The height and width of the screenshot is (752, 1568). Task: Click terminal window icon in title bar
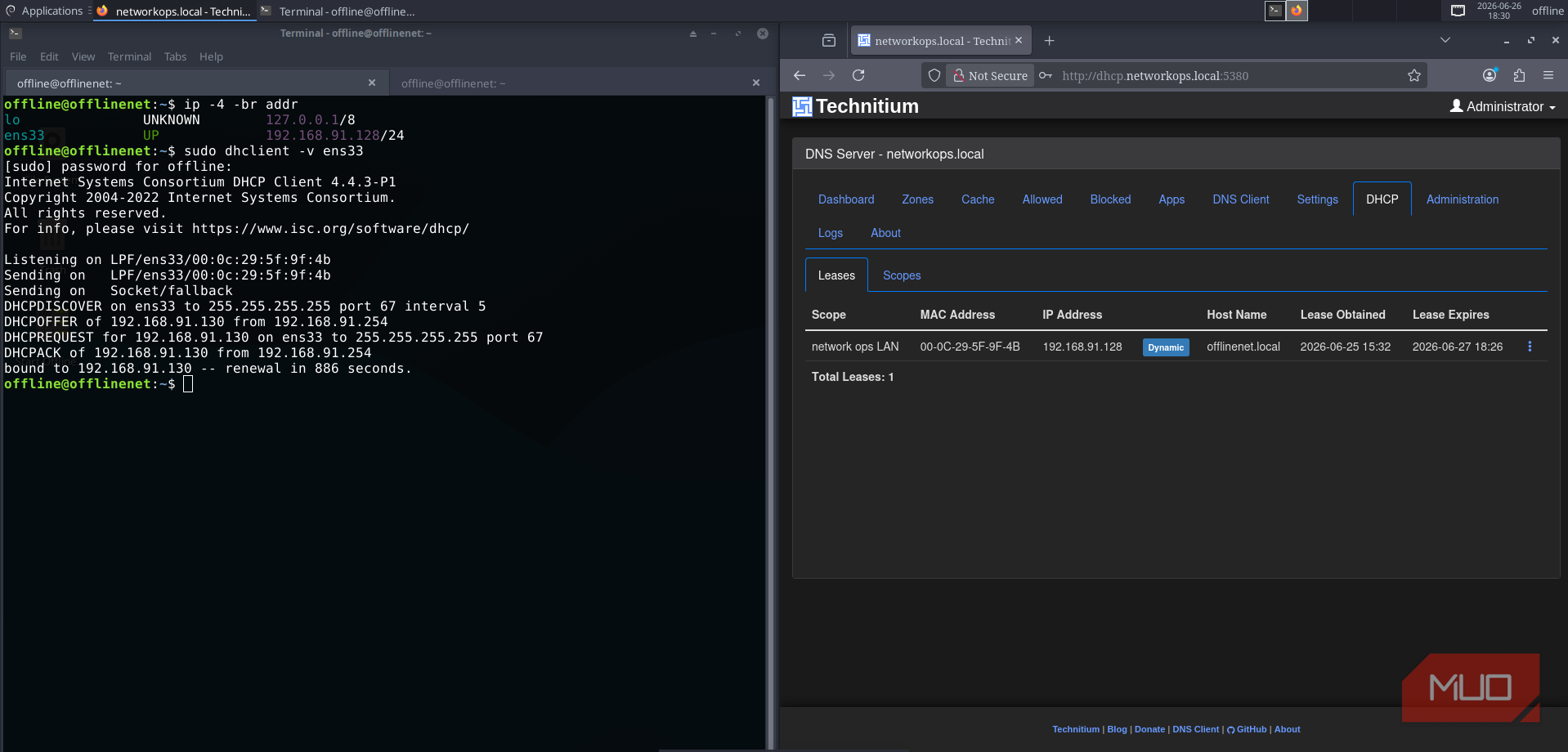tap(16, 34)
